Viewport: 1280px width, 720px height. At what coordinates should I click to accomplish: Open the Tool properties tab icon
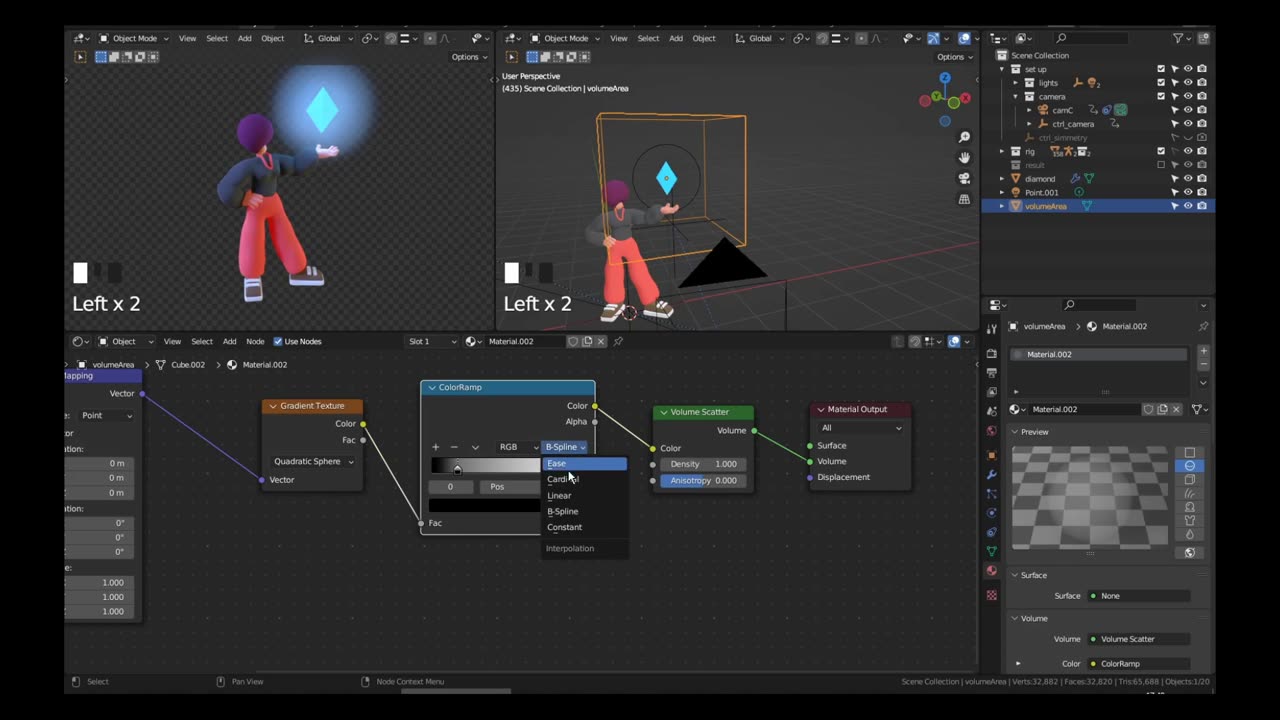click(991, 328)
